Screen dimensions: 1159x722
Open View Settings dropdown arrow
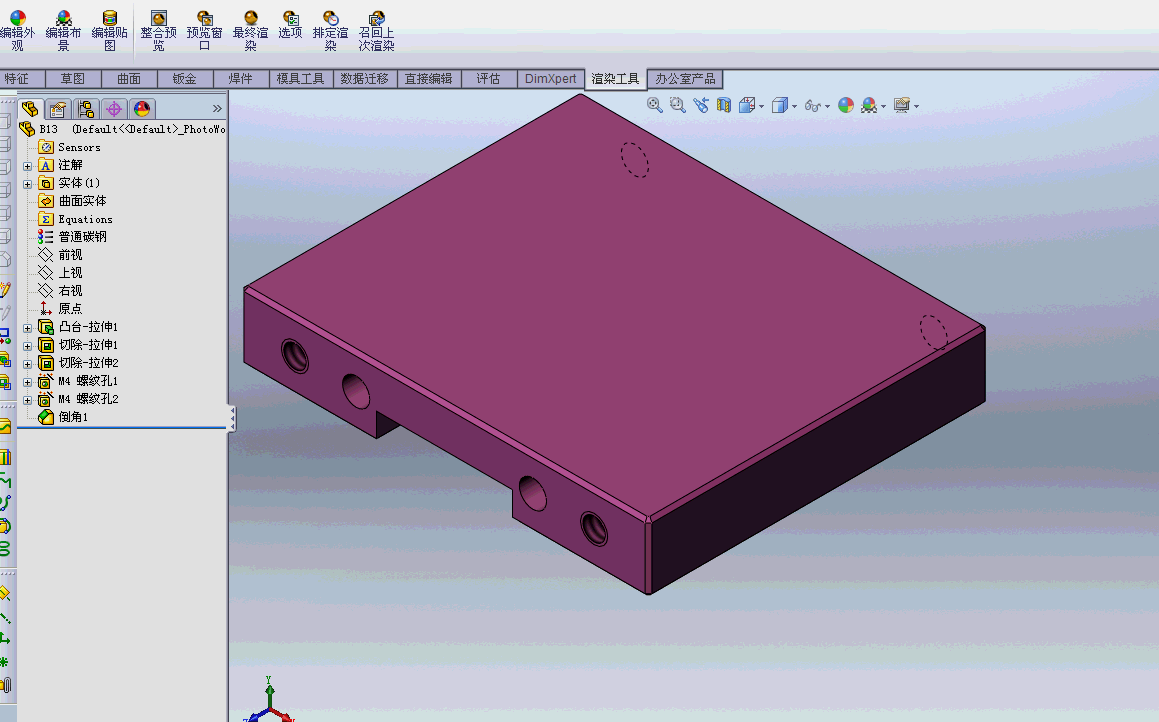[917, 106]
